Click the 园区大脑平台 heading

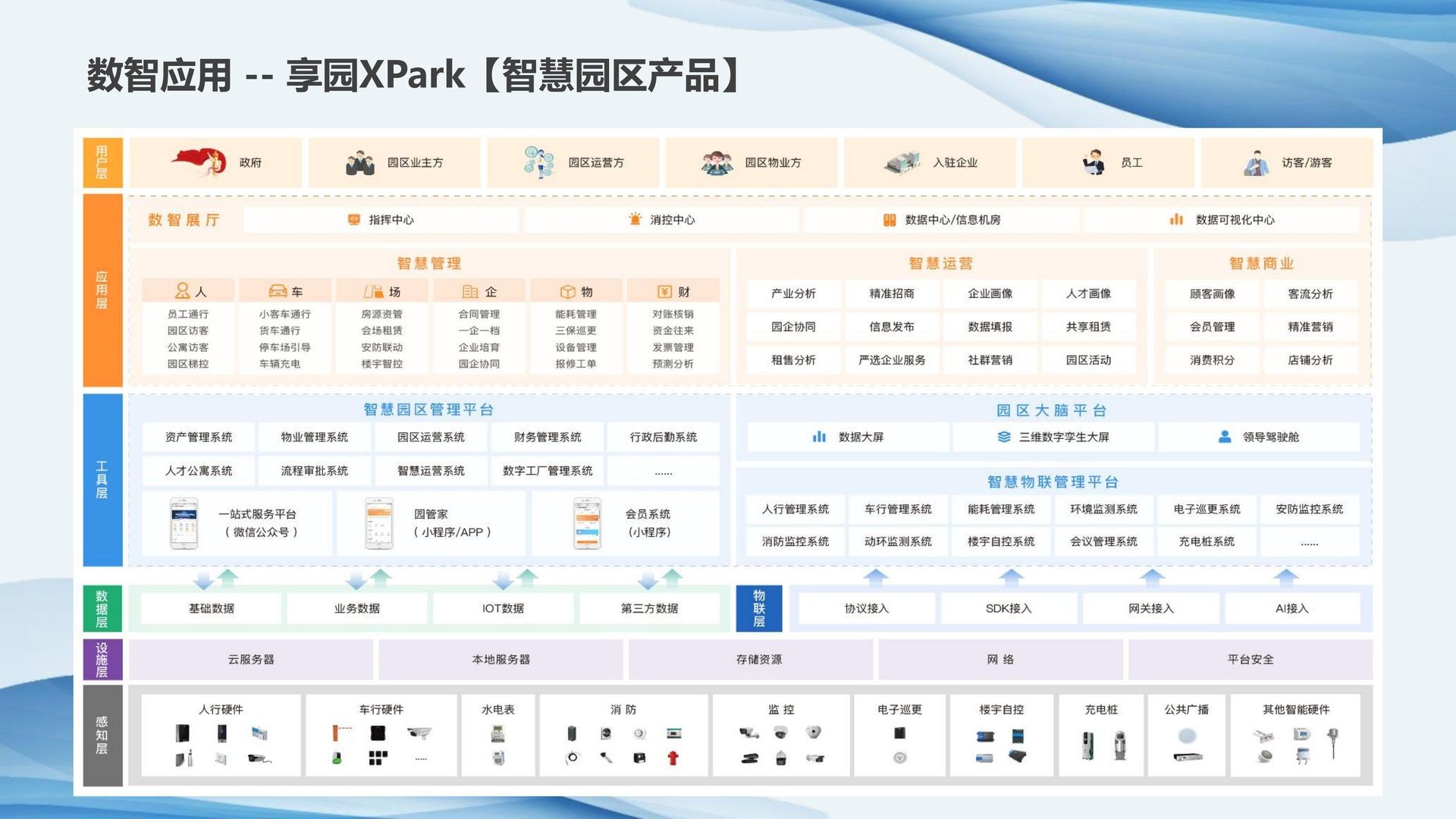pyautogui.click(x=1052, y=410)
